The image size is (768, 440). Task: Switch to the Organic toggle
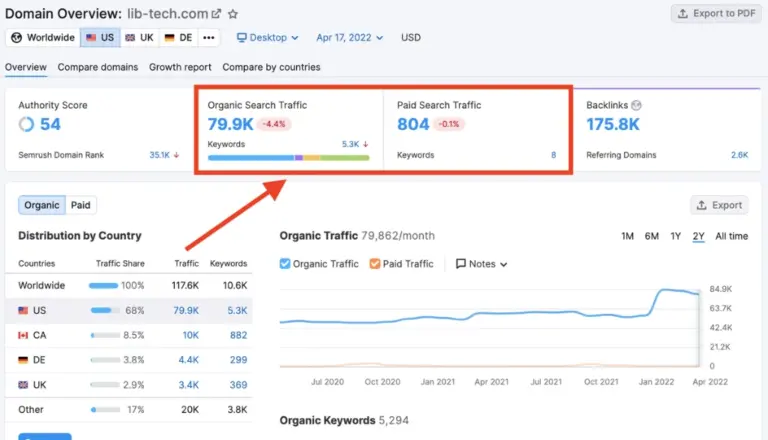click(42, 205)
